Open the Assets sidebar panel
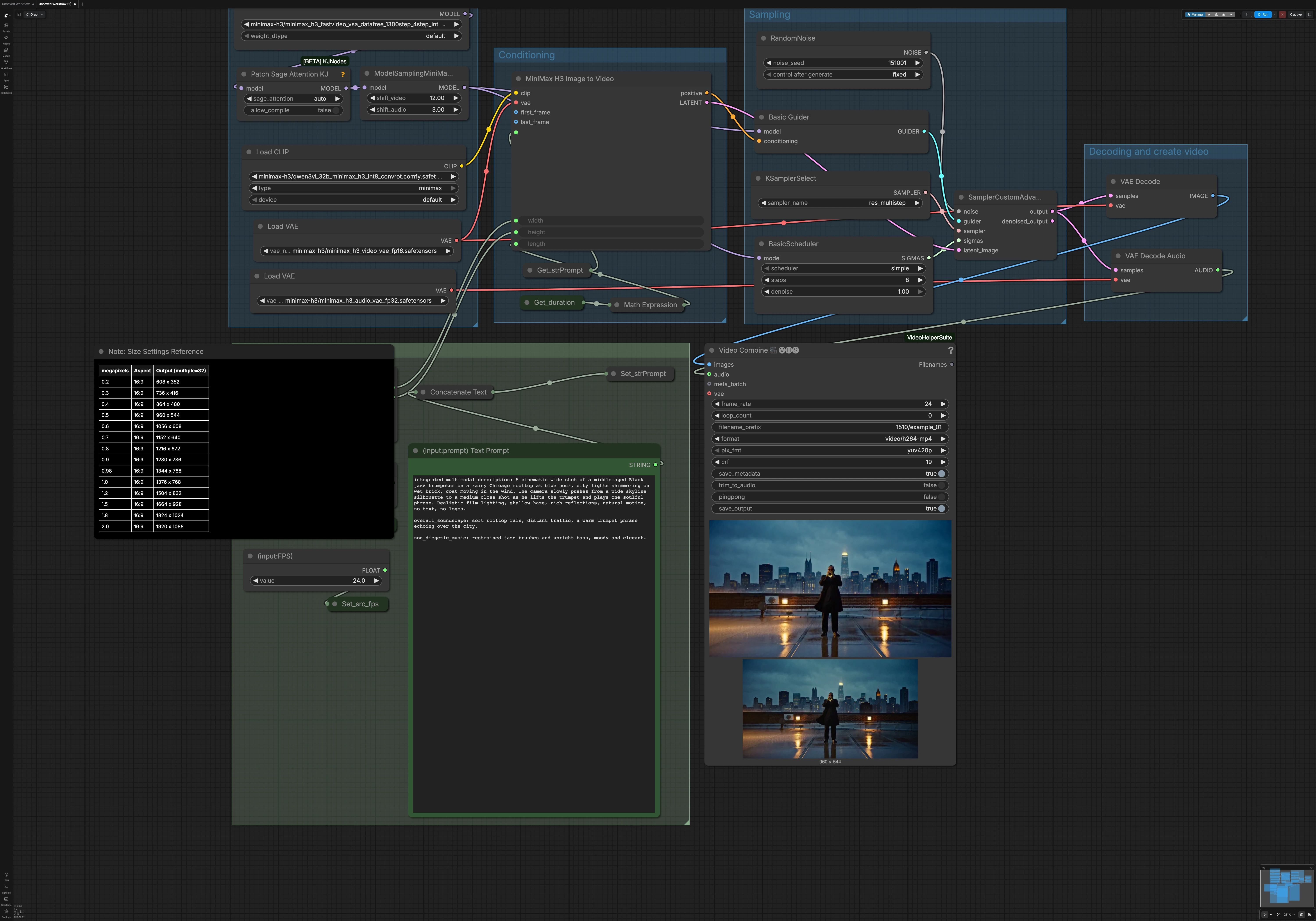The width and height of the screenshot is (1316, 921). (x=6, y=27)
